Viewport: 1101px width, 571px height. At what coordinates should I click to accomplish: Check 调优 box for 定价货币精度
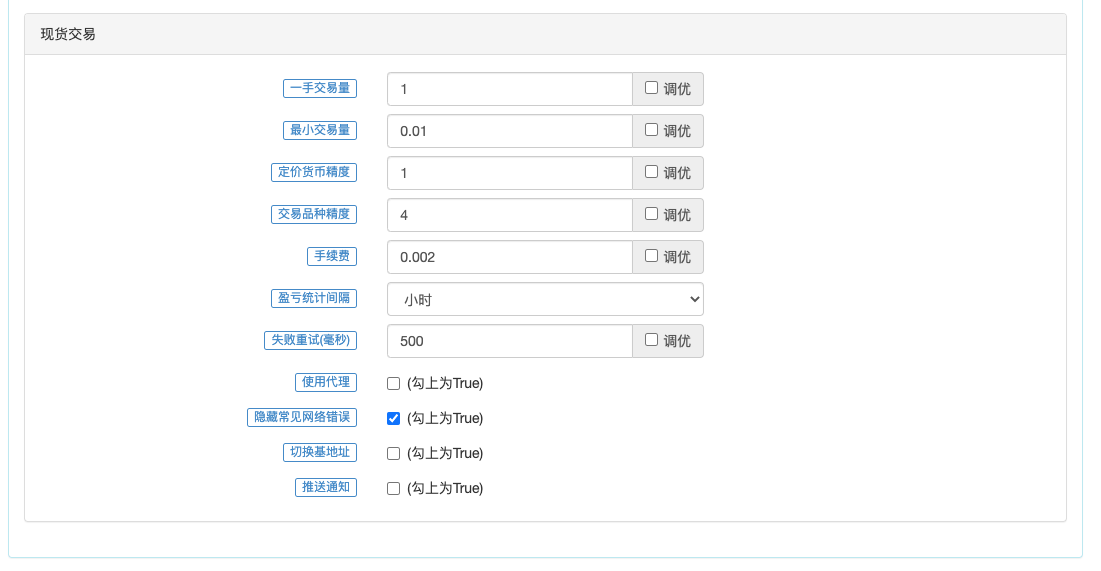click(651, 172)
